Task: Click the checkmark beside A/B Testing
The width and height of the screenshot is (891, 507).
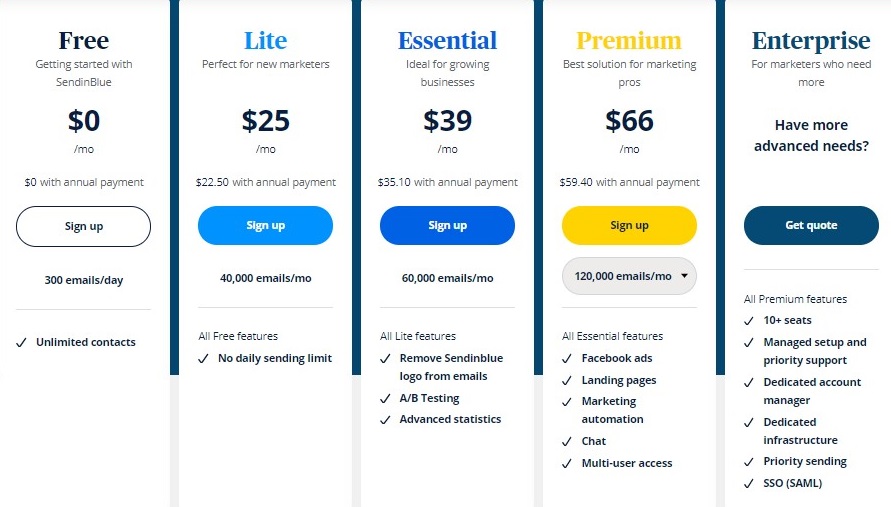Action: tap(385, 399)
